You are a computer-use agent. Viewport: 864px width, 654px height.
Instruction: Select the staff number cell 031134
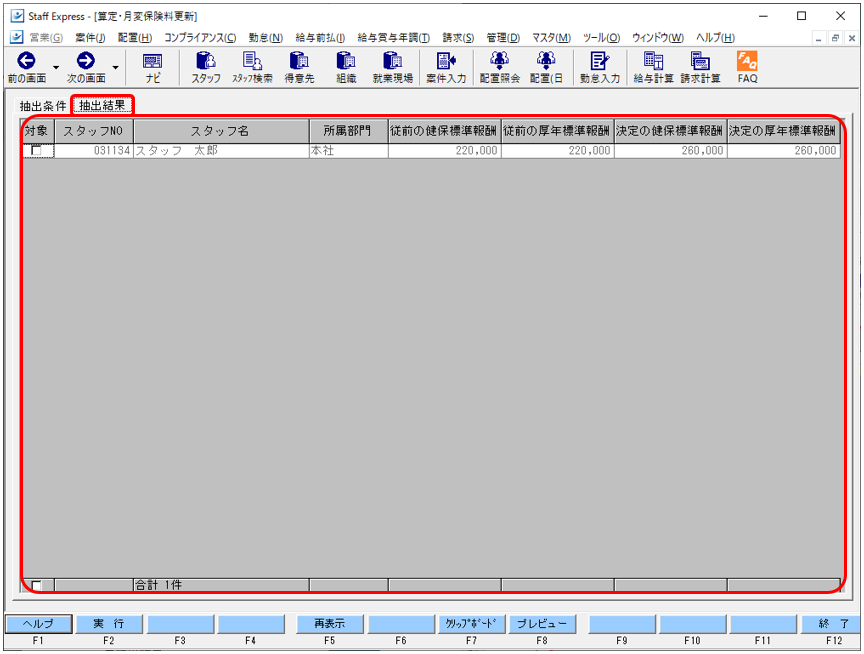click(94, 150)
